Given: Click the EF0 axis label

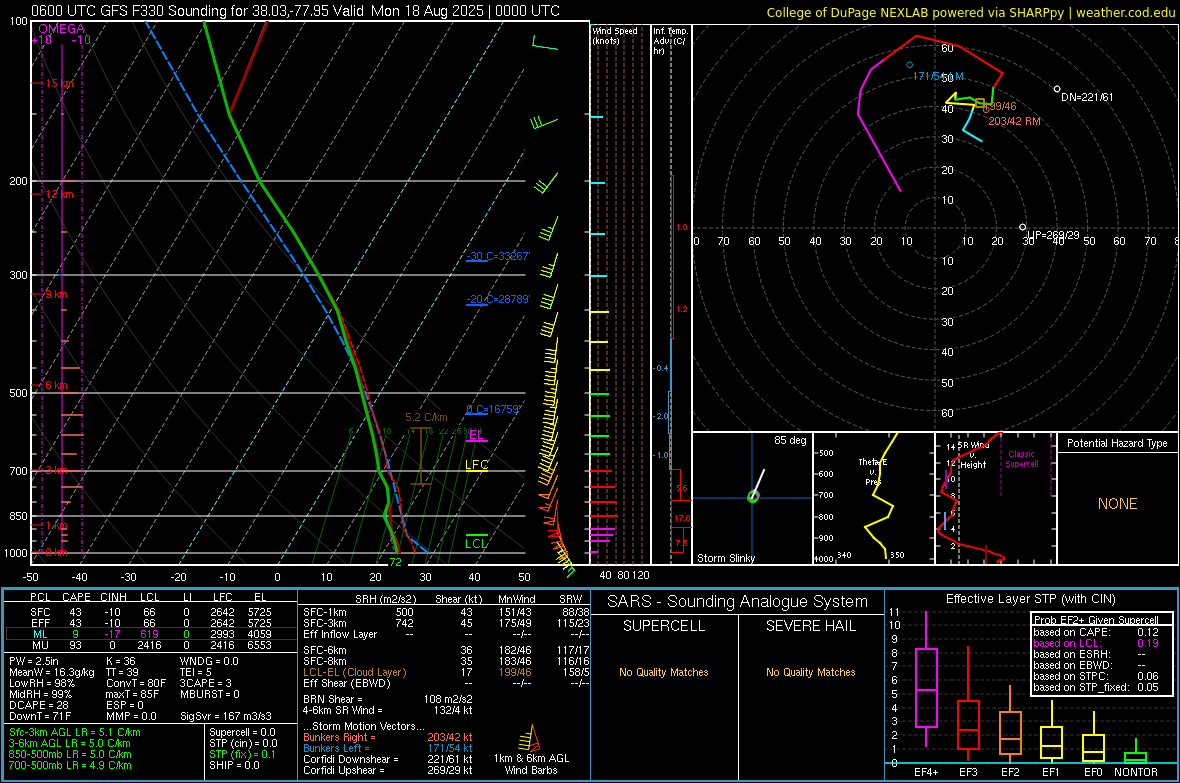Looking at the screenshot, I should coord(1093,772).
